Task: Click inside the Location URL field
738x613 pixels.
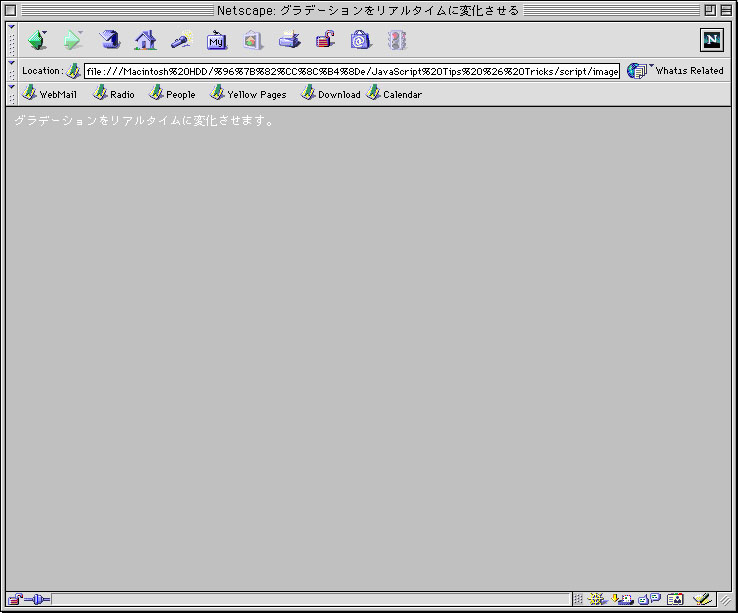Action: click(350, 71)
